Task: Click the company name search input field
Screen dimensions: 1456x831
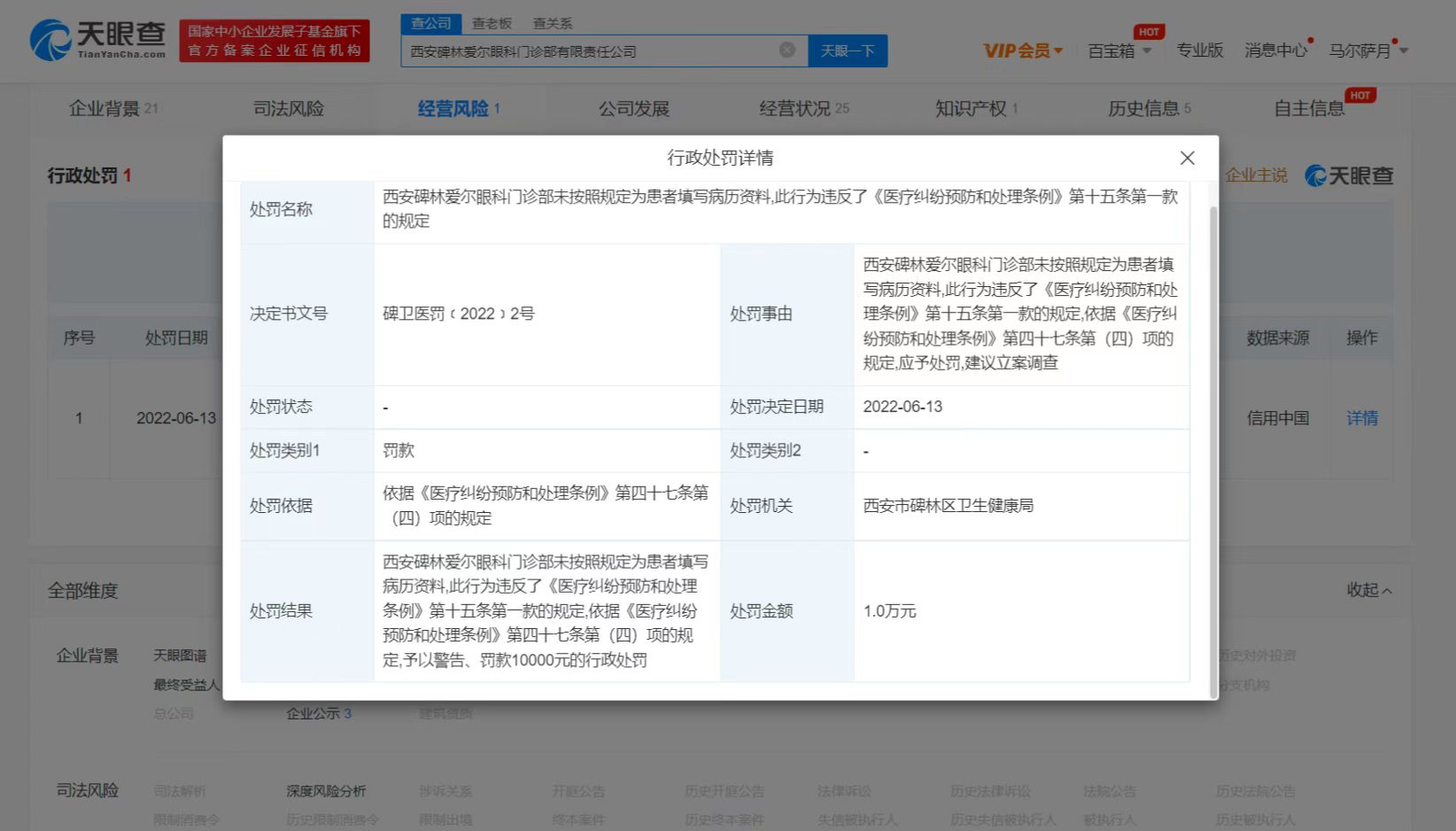Action: coord(589,51)
